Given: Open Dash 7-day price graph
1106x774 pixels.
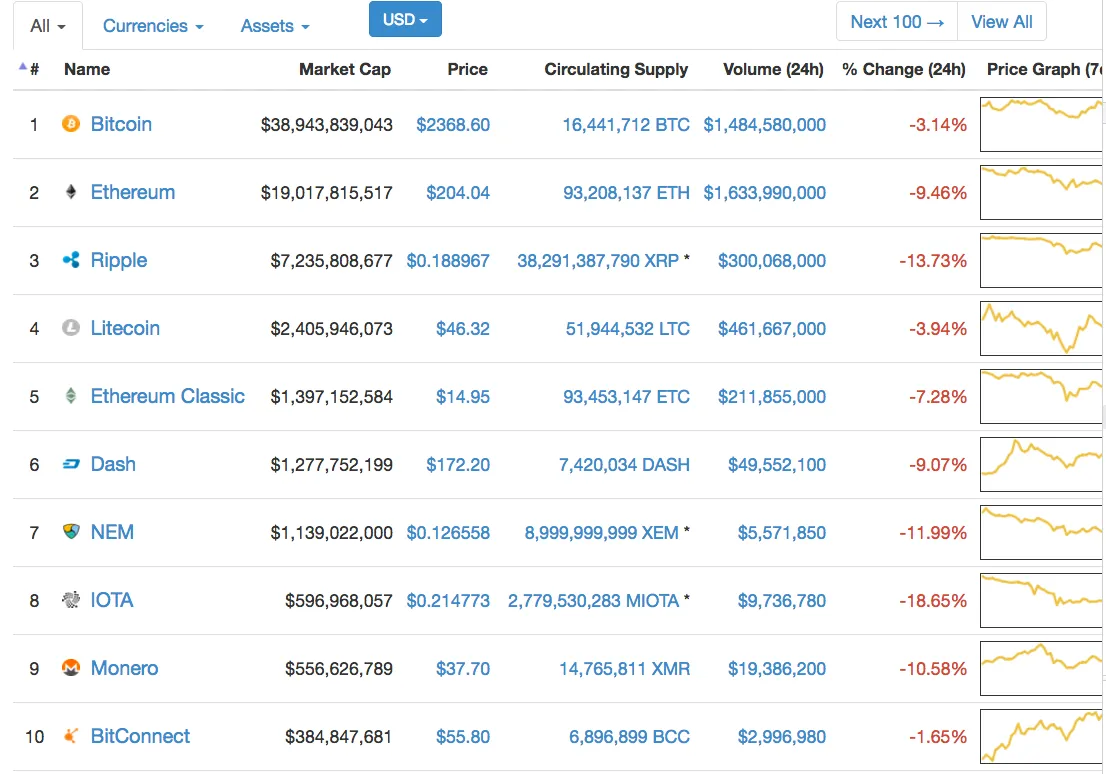Looking at the screenshot, I should [x=1041, y=464].
